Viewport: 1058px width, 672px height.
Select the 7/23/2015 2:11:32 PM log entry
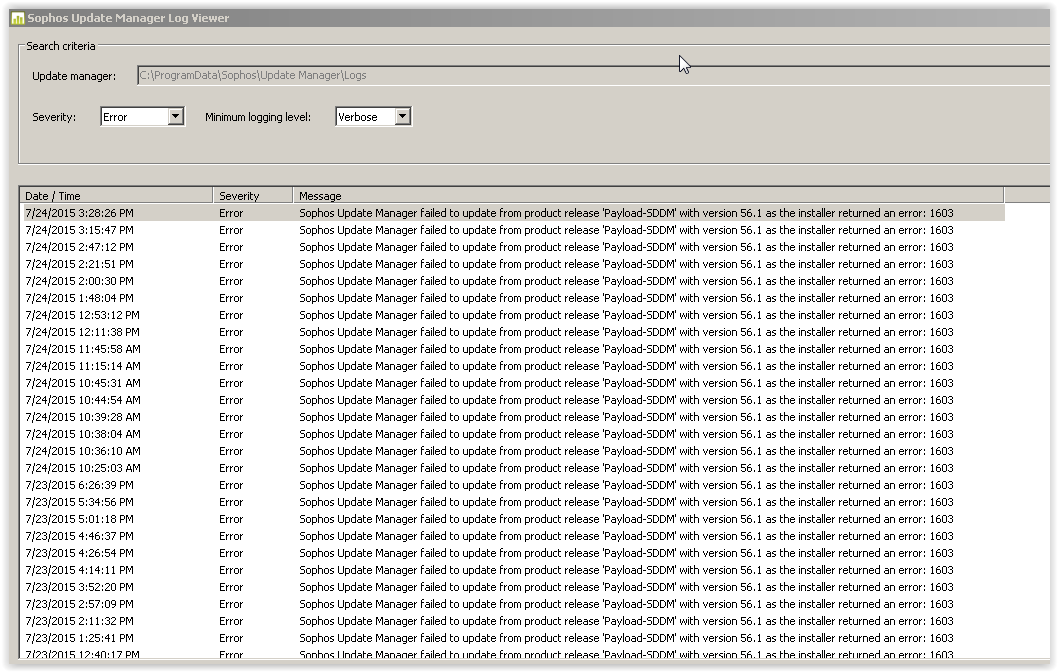coord(513,621)
